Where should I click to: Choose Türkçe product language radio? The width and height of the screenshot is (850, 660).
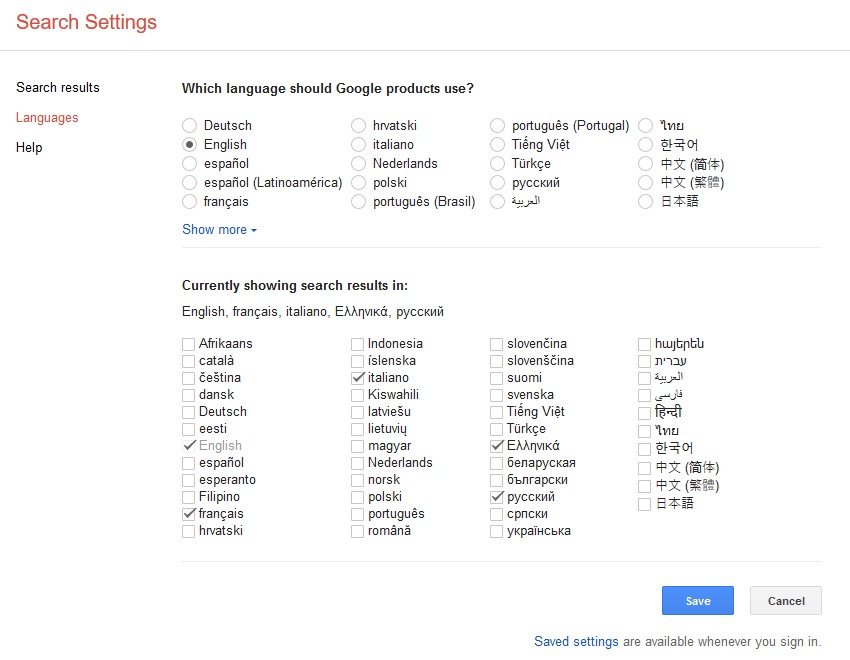(497, 164)
